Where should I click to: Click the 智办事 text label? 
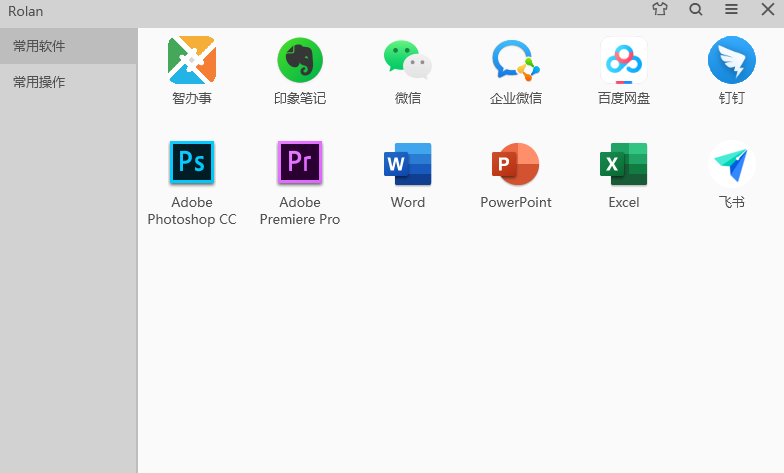pos(192,98)
